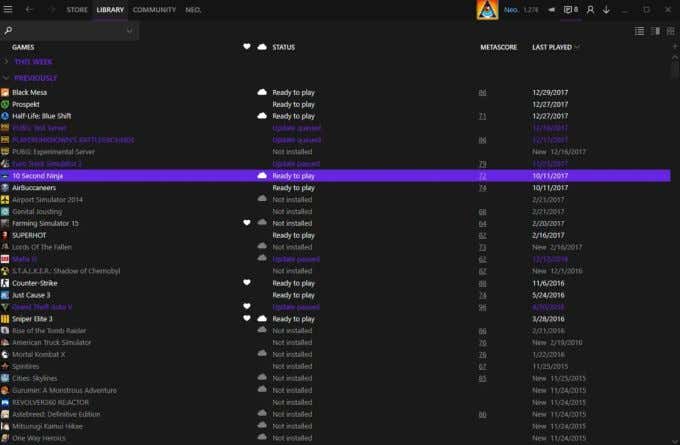
Task: Sort by METASCORE column header
Action: pos(498,47)
